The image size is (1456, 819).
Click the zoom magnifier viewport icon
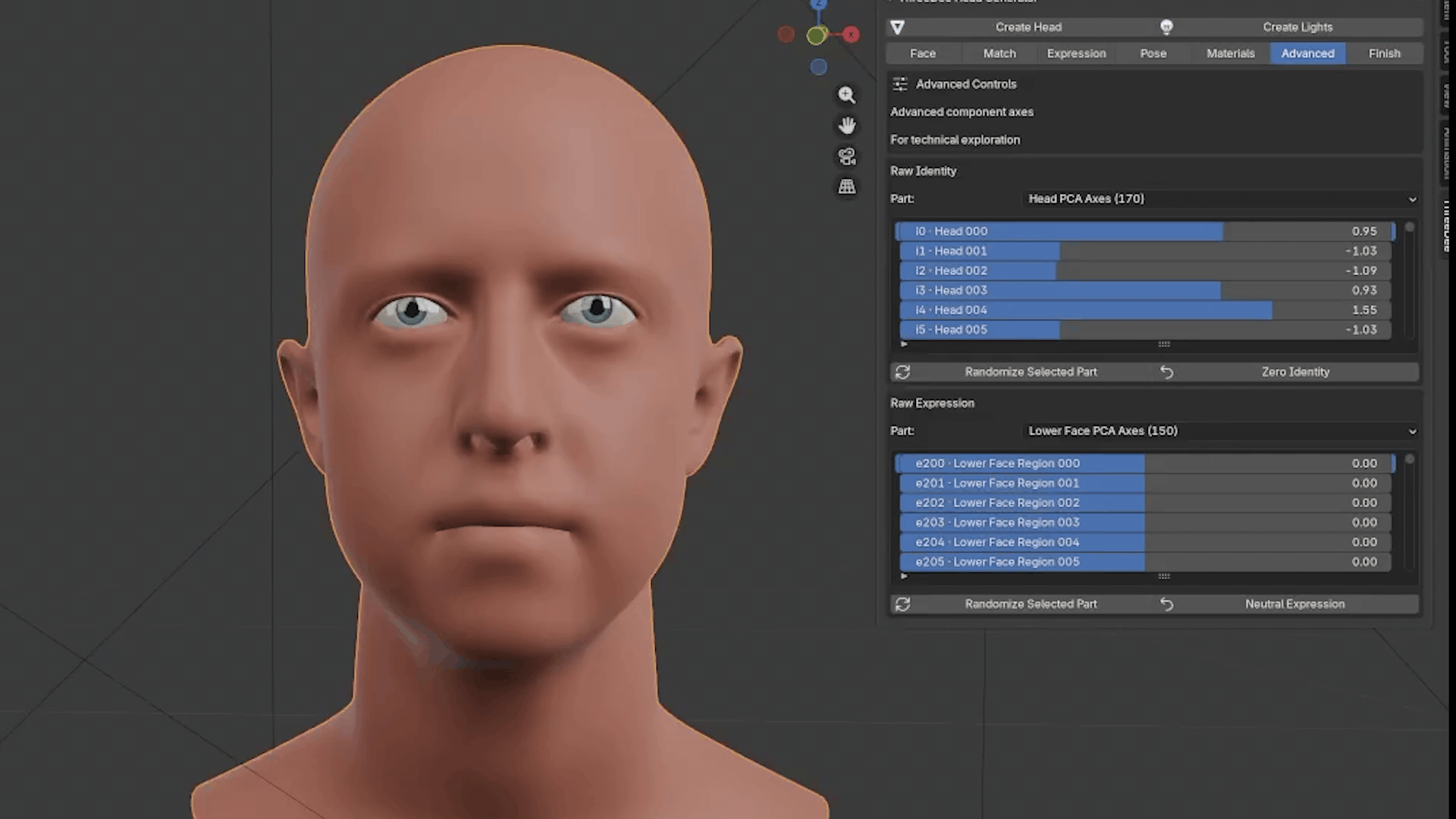pos(846,95)
